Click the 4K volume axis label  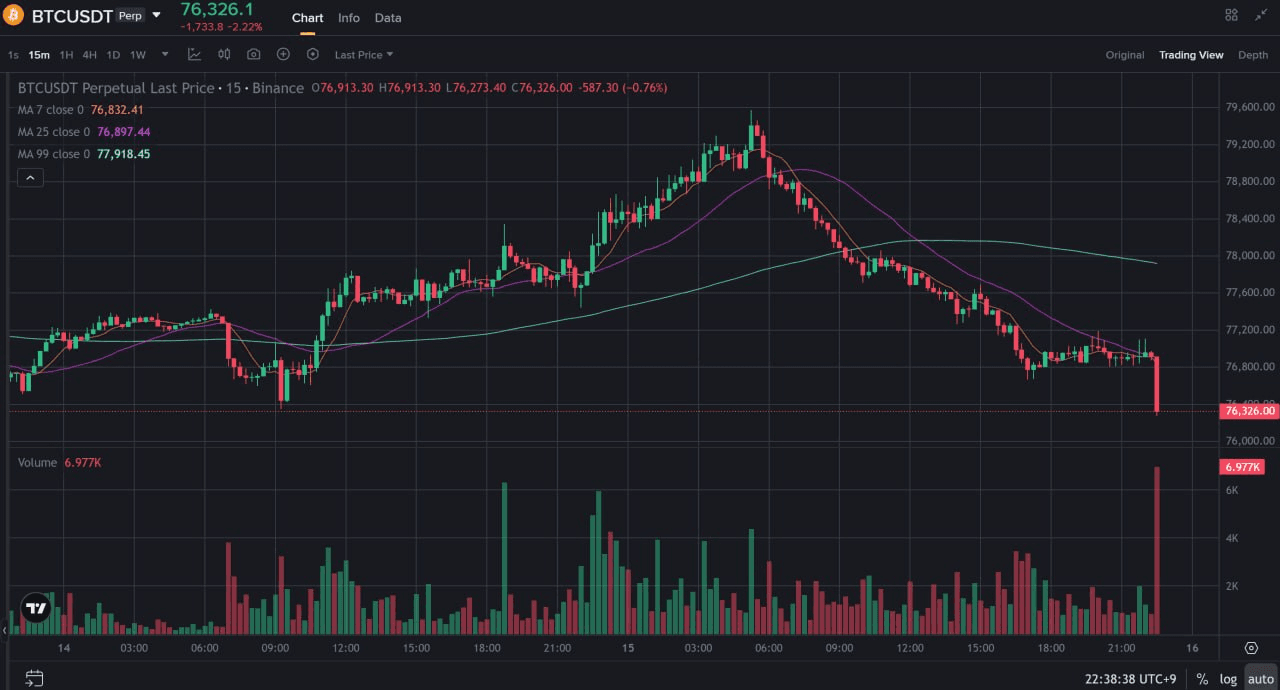(1232, 538)
